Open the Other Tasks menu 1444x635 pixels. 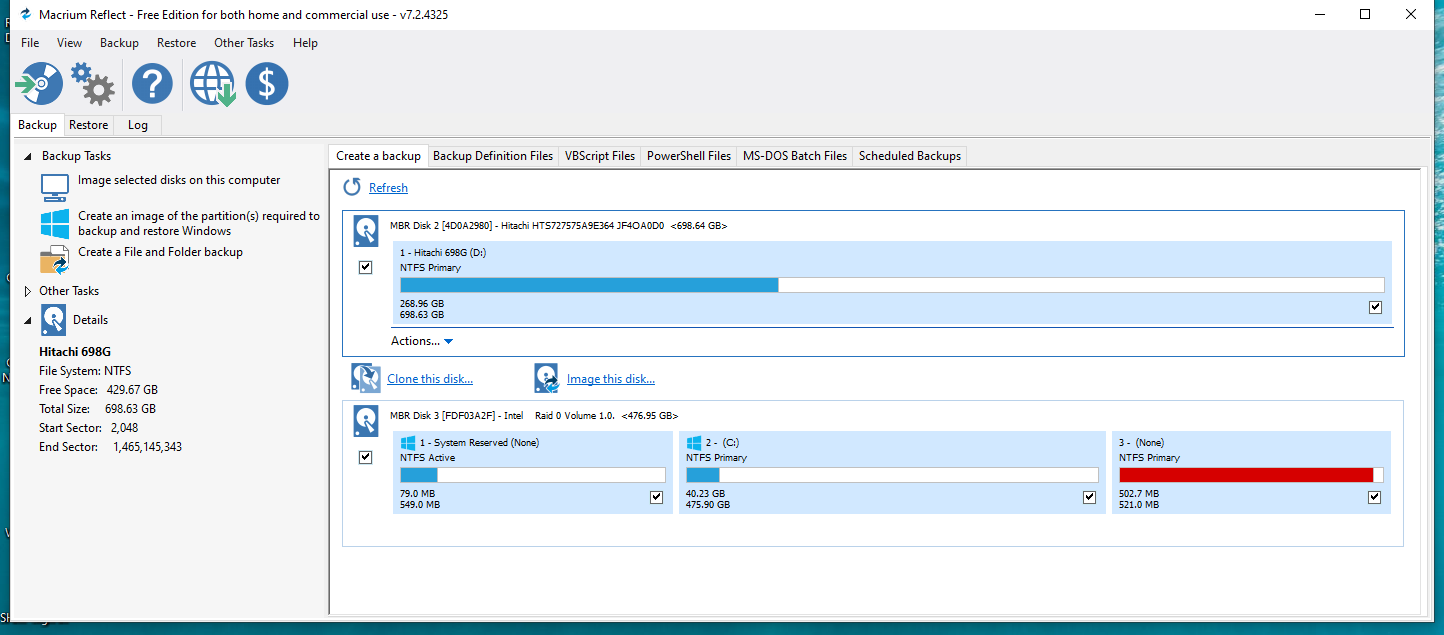(244, 43)
